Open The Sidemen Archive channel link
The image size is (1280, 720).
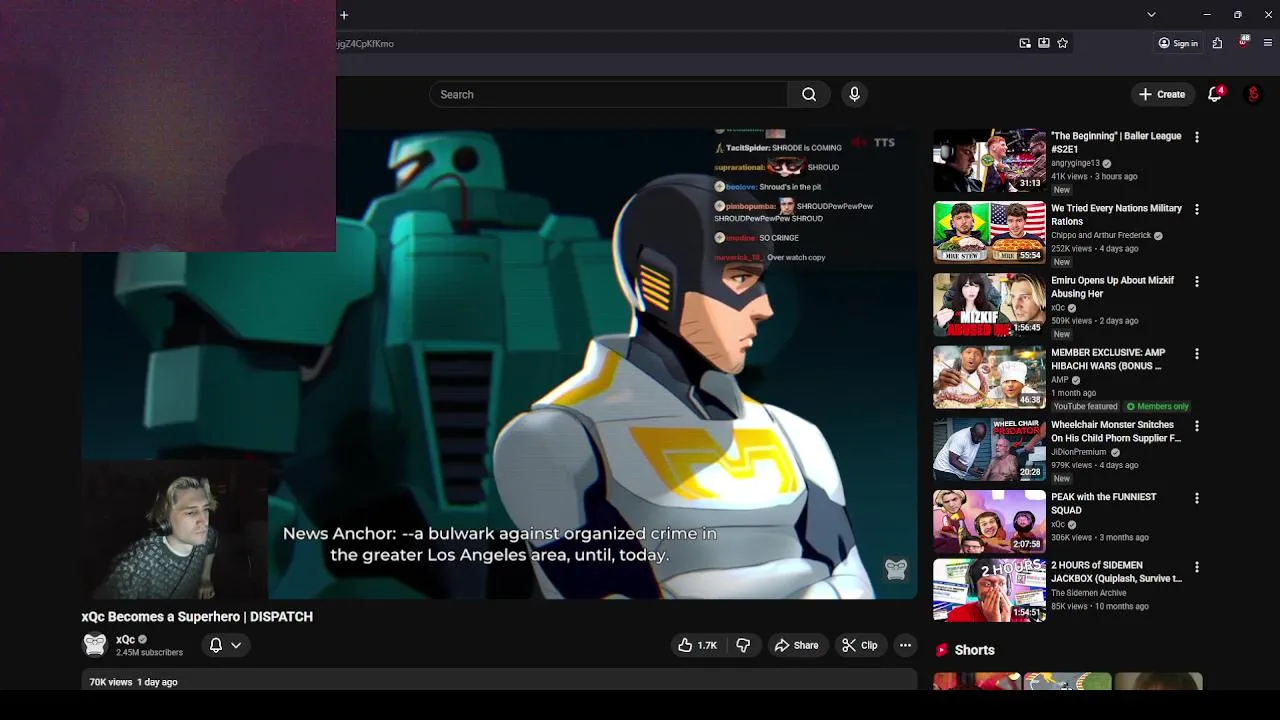(1089, 593)
